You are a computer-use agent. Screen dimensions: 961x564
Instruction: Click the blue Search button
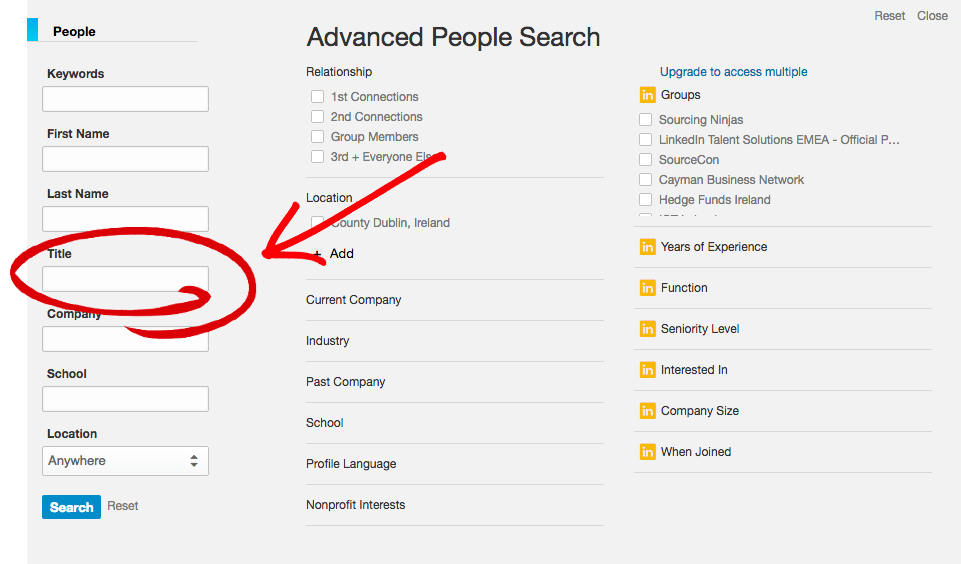[71, 507]
